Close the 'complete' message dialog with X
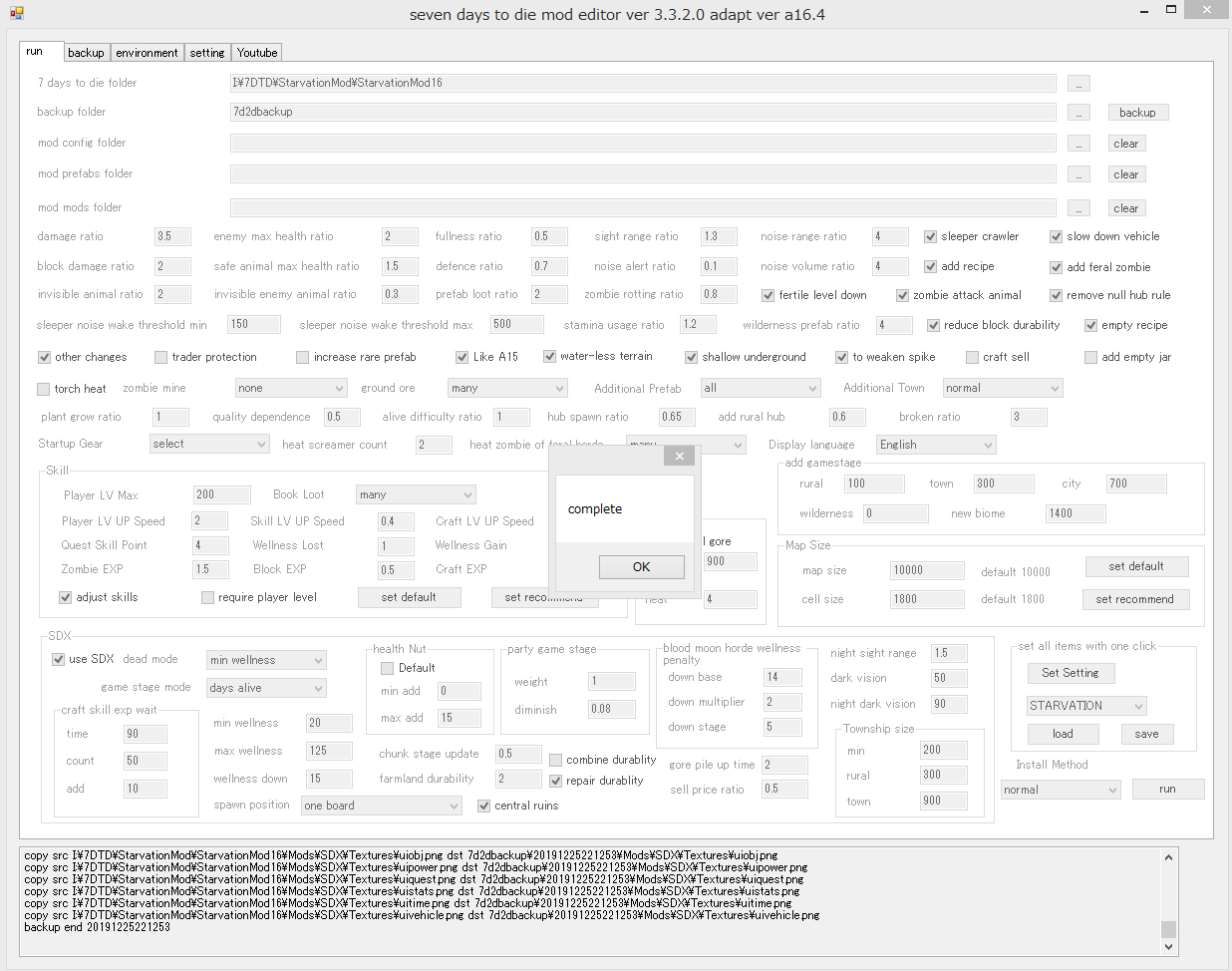1232x971 pixels. coord(679,456)
